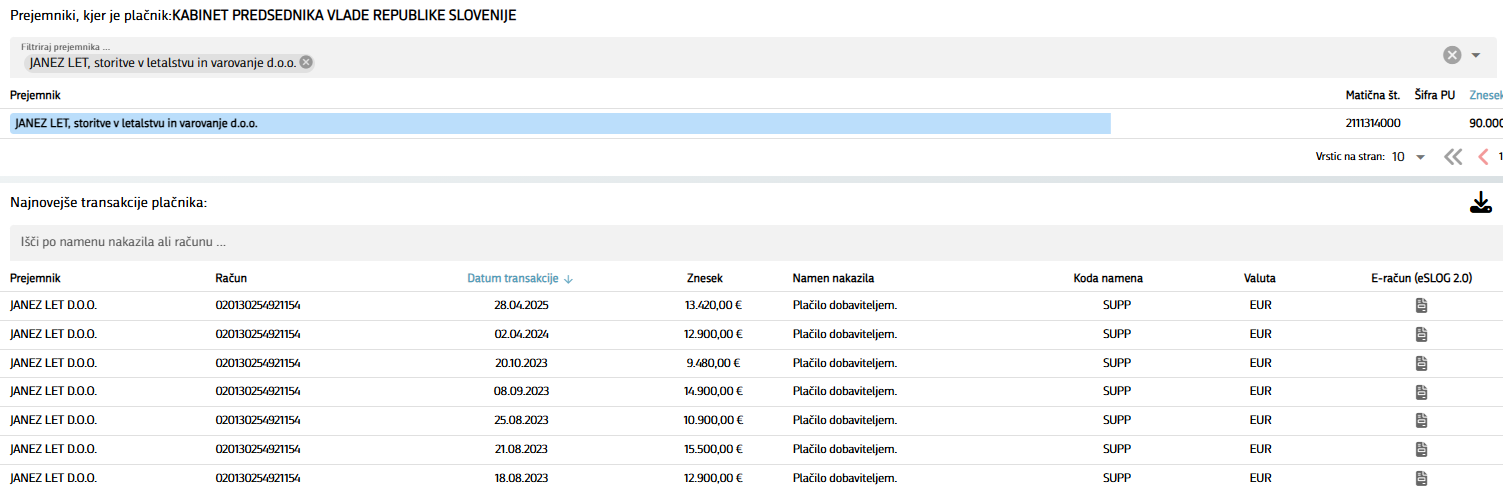
Task: Sort by Namen nakazila column
Action: tap(834, 278)
